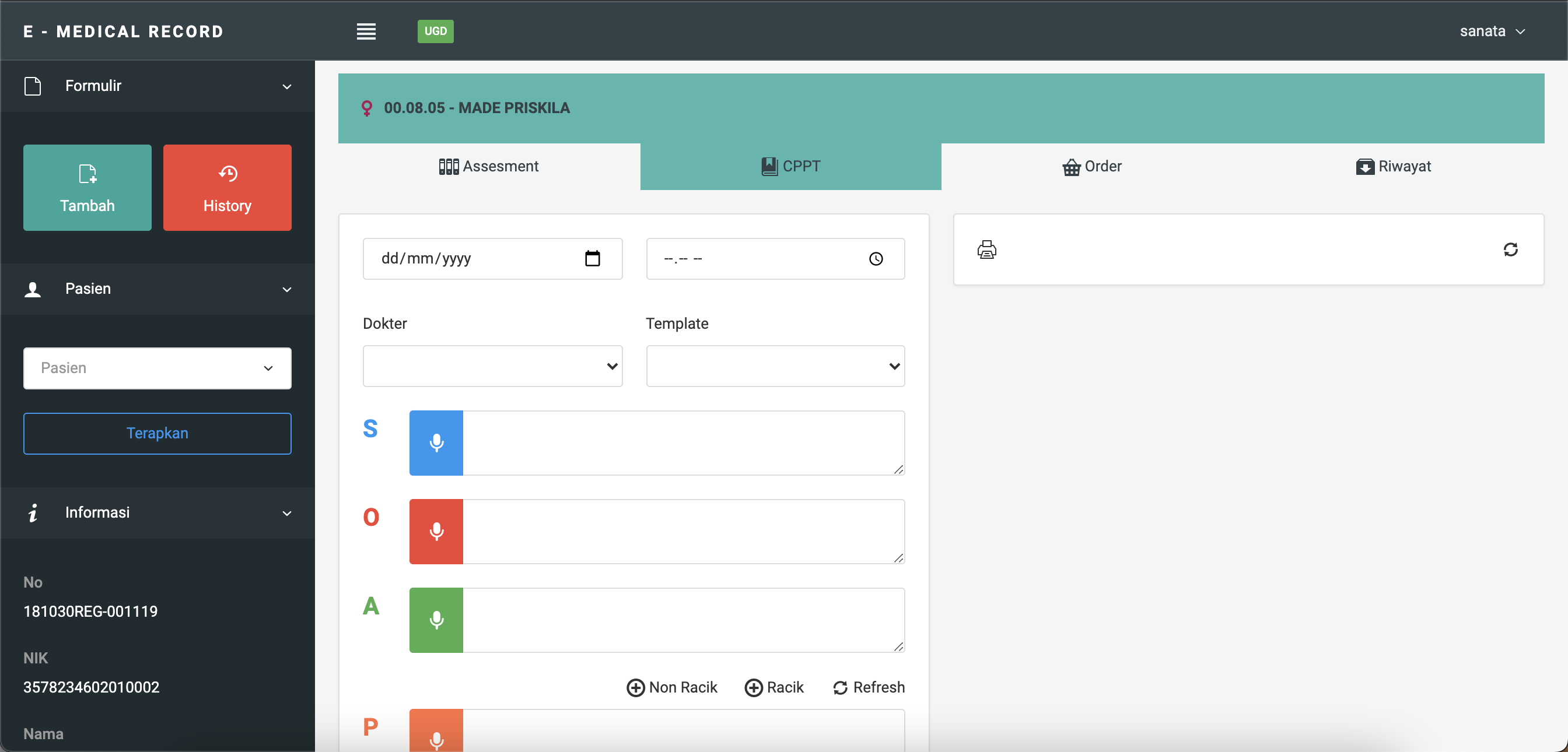Open the Template dropdown

point(775,366)
